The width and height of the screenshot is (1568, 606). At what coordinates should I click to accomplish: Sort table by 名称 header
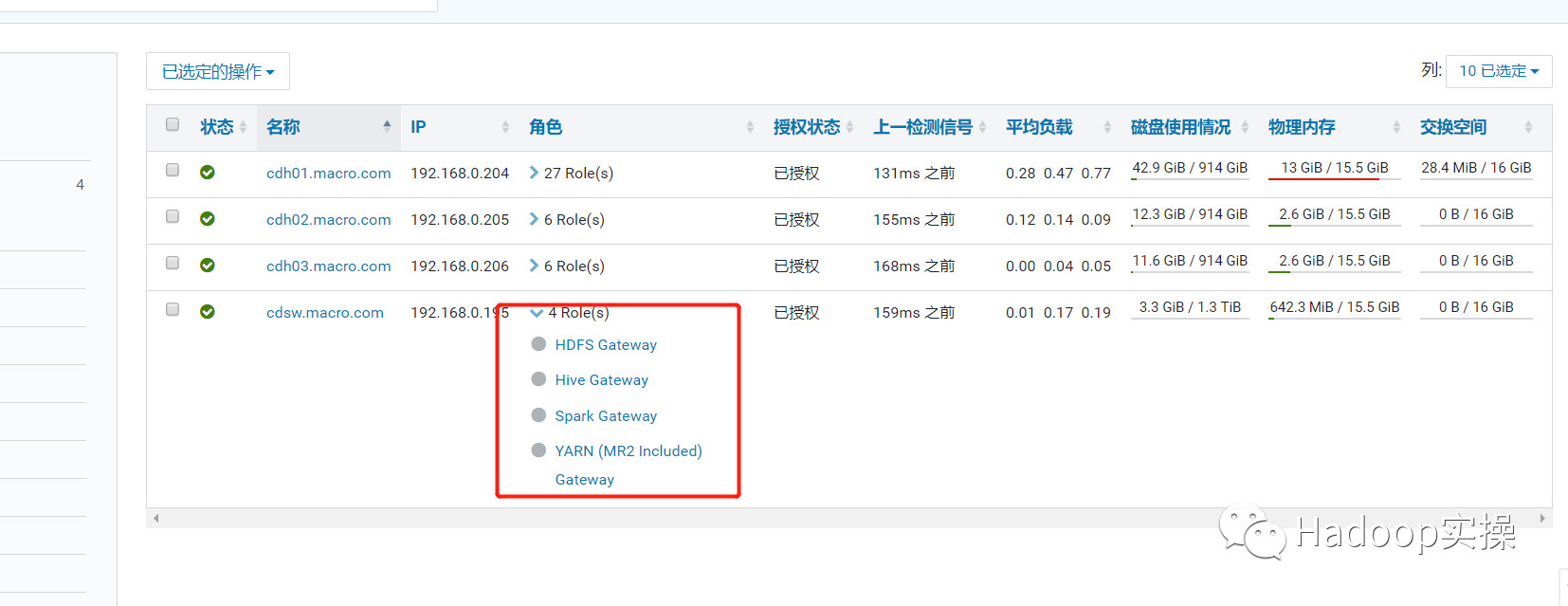(283, 127)
